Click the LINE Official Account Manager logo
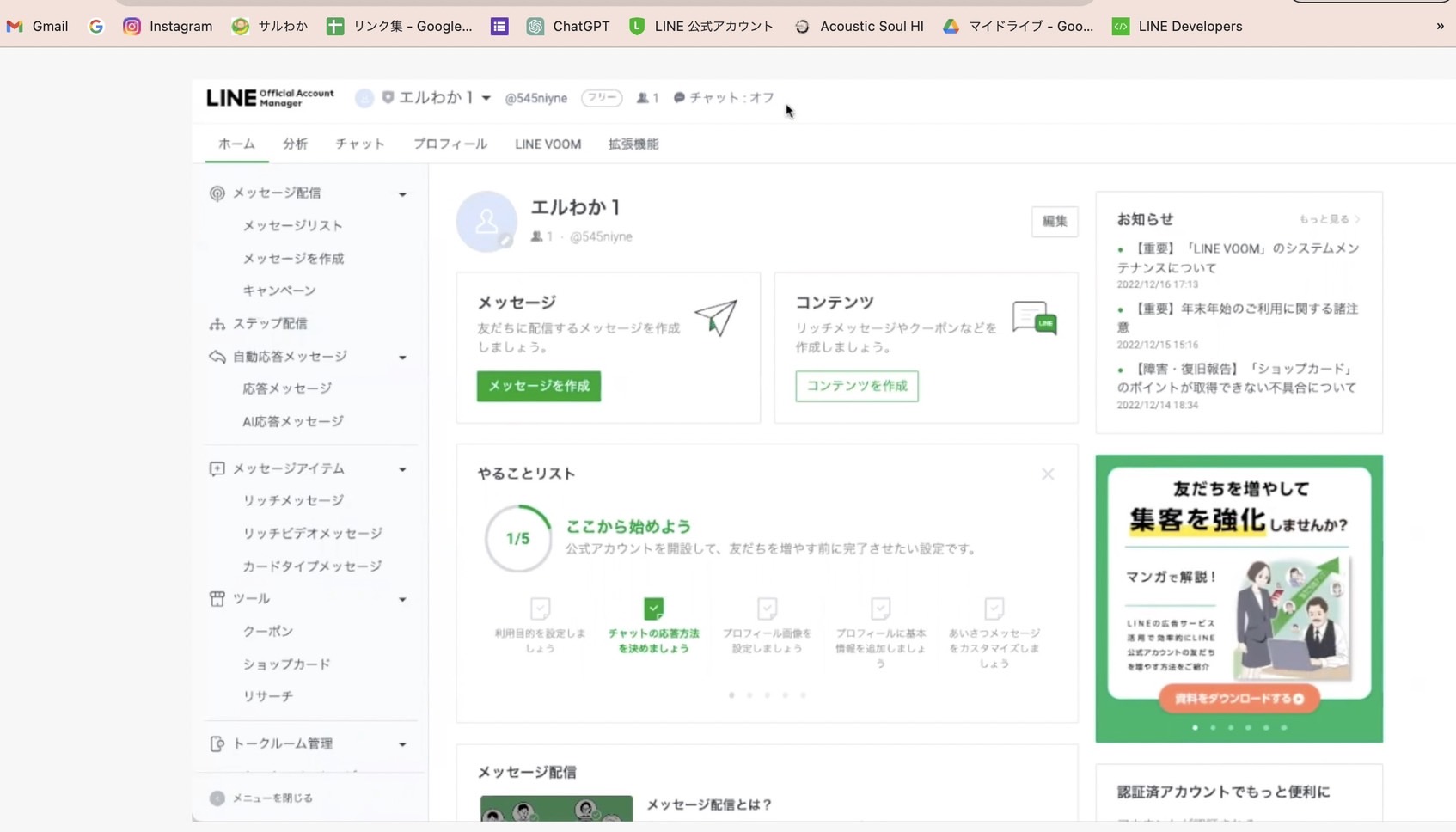This screenshot has width=1456, height=832. click(x=270, y=98)
